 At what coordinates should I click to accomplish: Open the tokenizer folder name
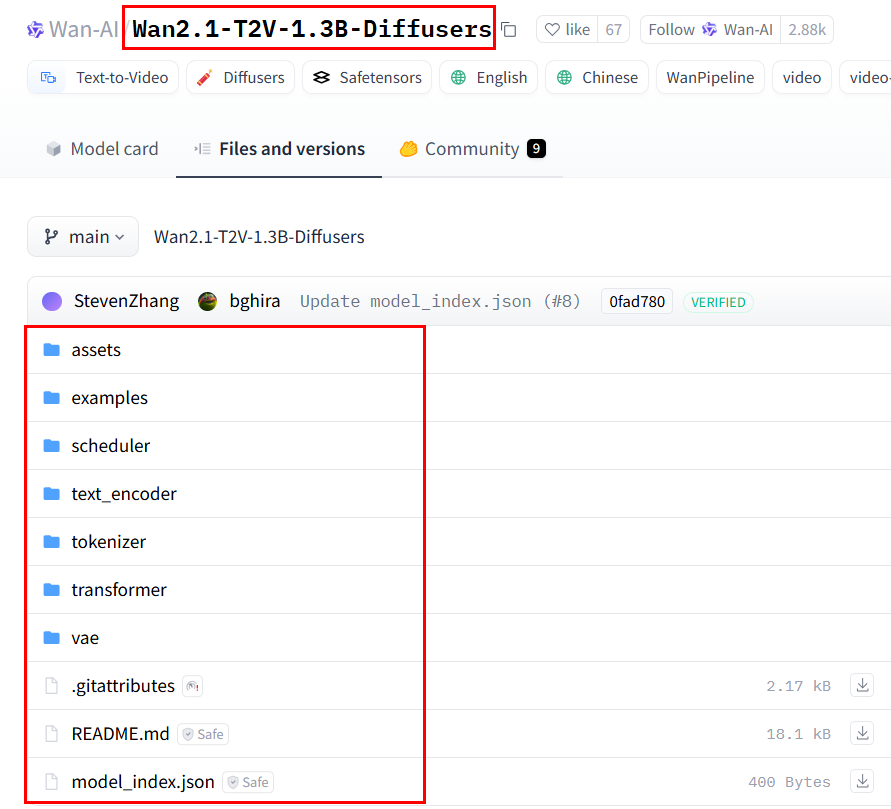(109, 542)
